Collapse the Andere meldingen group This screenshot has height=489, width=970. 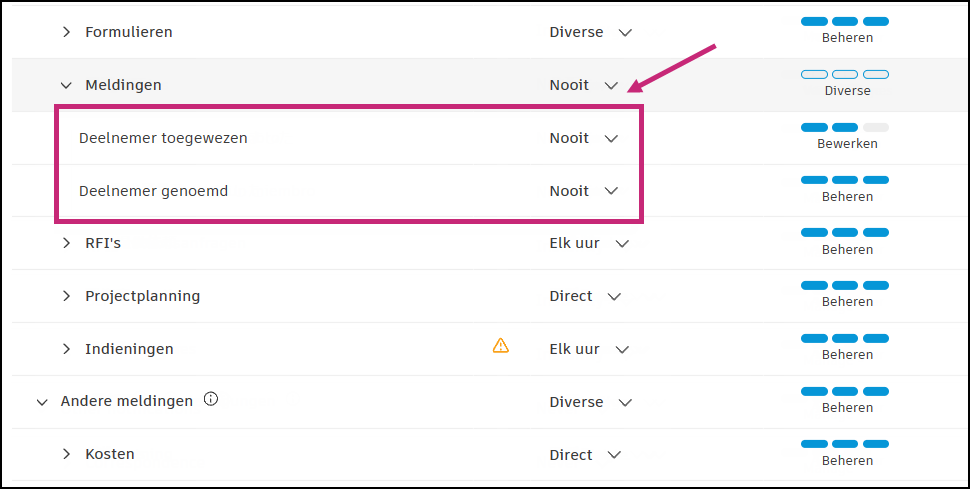pos(42,402)
